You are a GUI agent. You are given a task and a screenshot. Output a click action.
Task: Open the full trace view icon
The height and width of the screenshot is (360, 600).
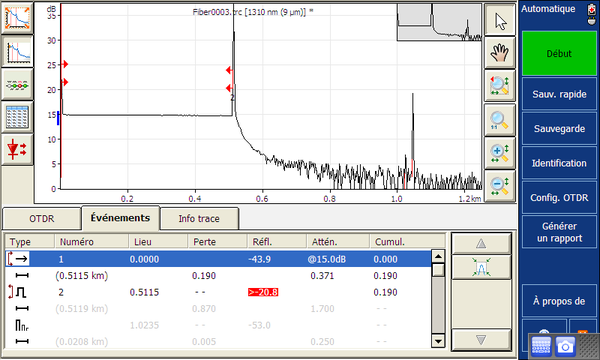click(17, 18)
